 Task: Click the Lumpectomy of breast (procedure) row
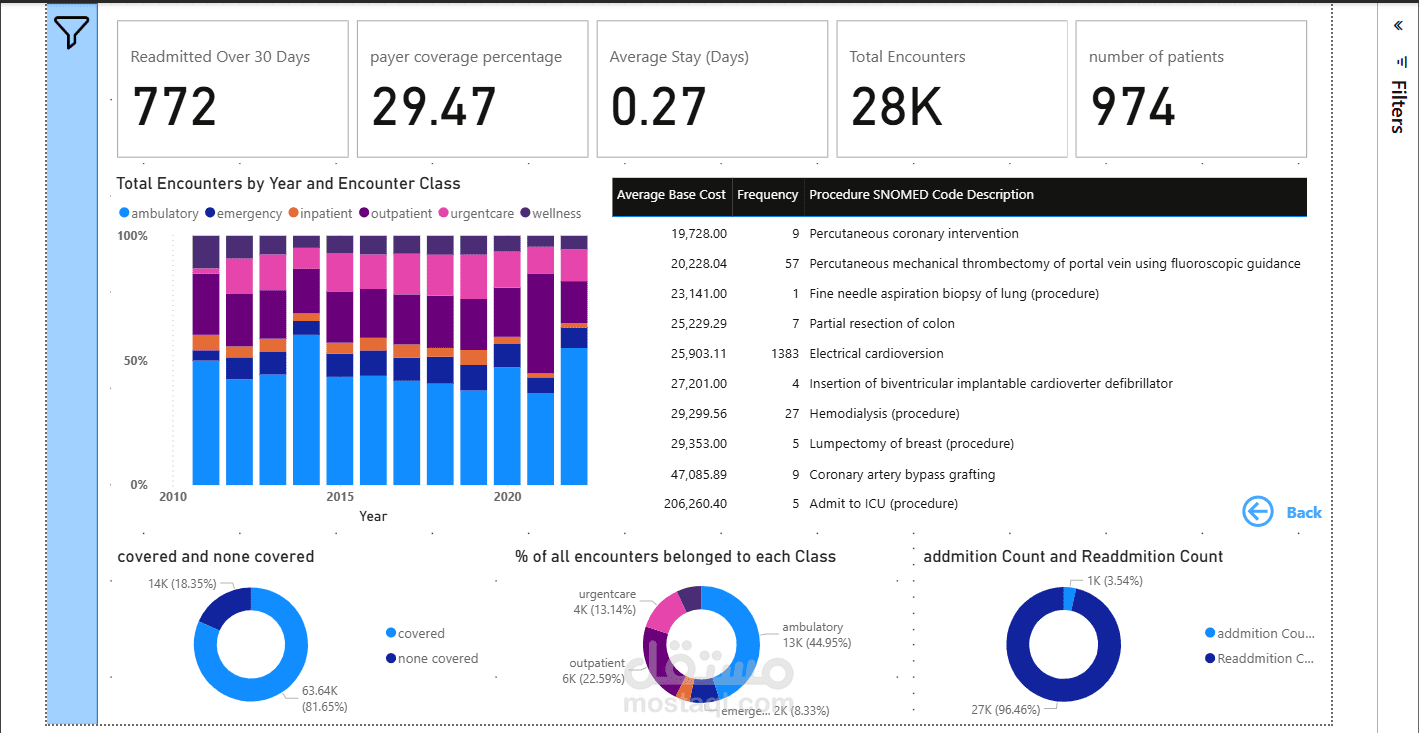pos(959,443)
